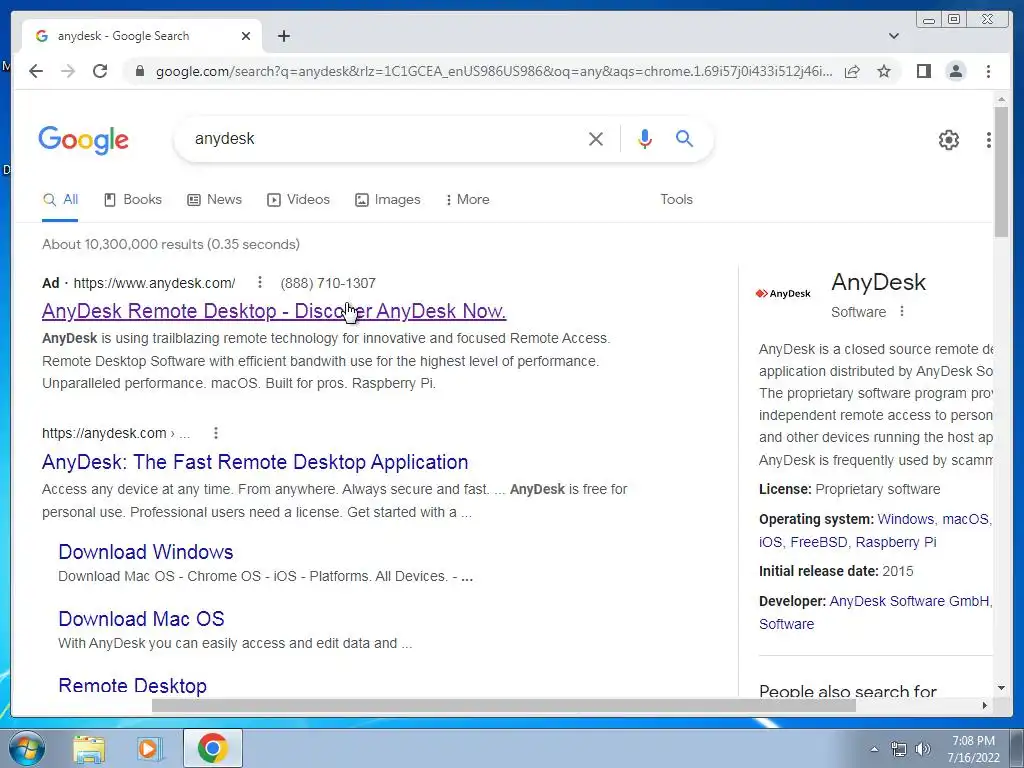Go back to the previous page
1024x768 pixels.
[x=36, y=71]
